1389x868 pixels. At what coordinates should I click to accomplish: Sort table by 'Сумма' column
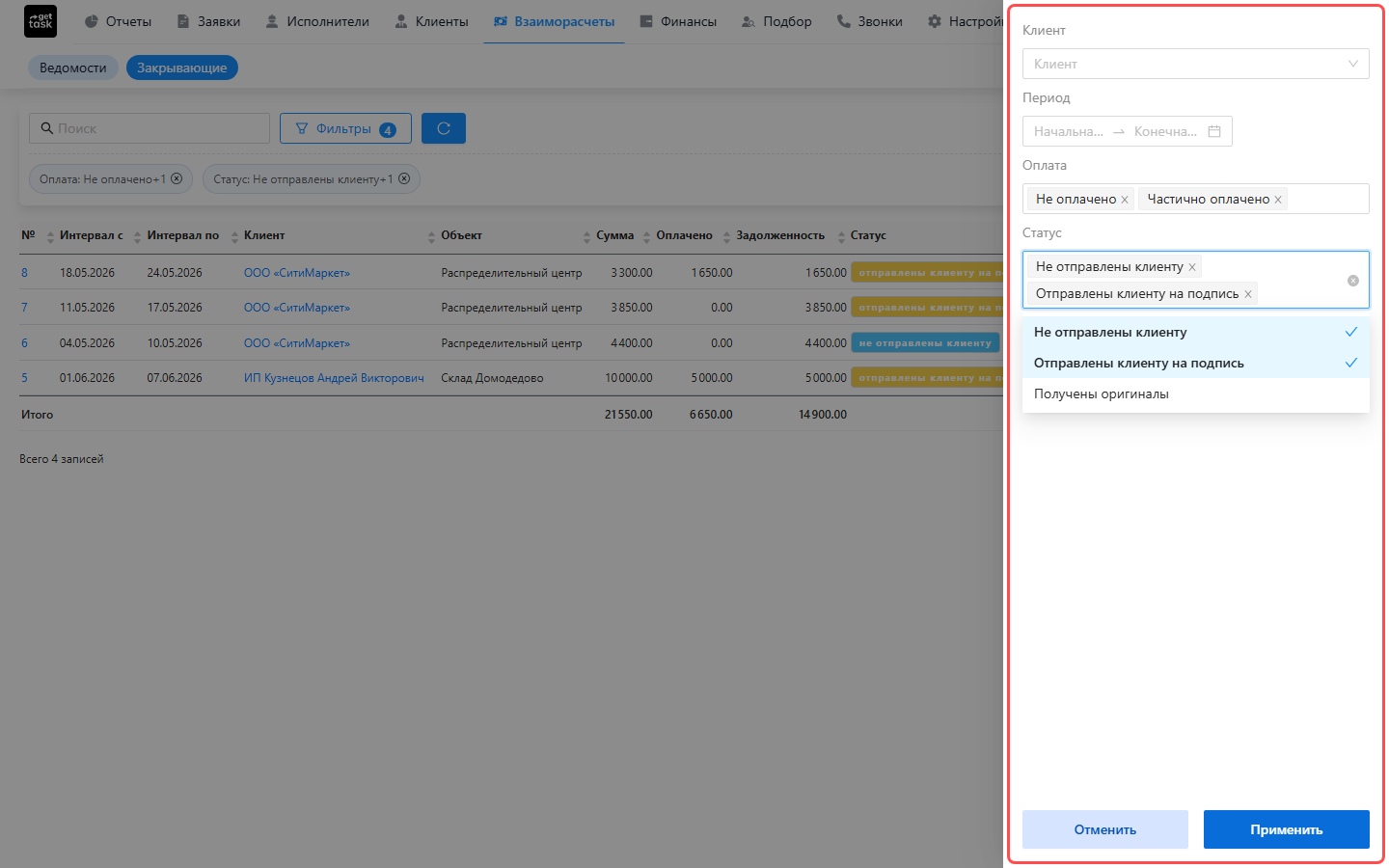(x=614, y=235)
